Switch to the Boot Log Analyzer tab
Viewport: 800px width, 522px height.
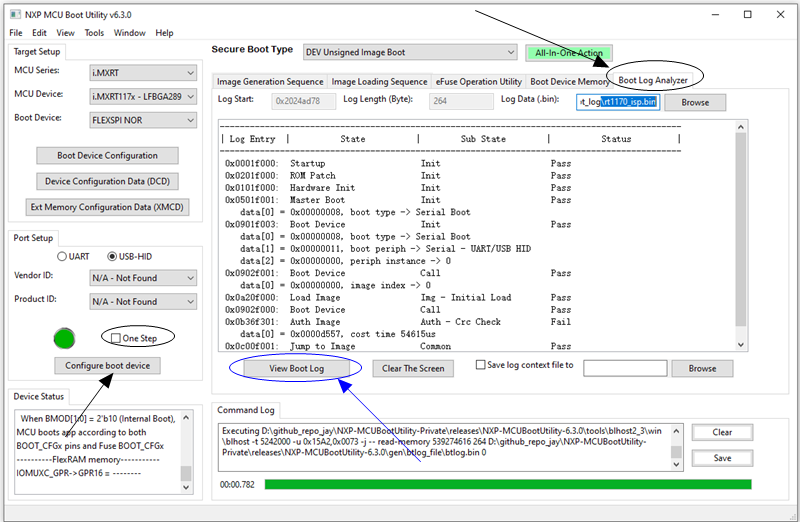tap(653, 80)
